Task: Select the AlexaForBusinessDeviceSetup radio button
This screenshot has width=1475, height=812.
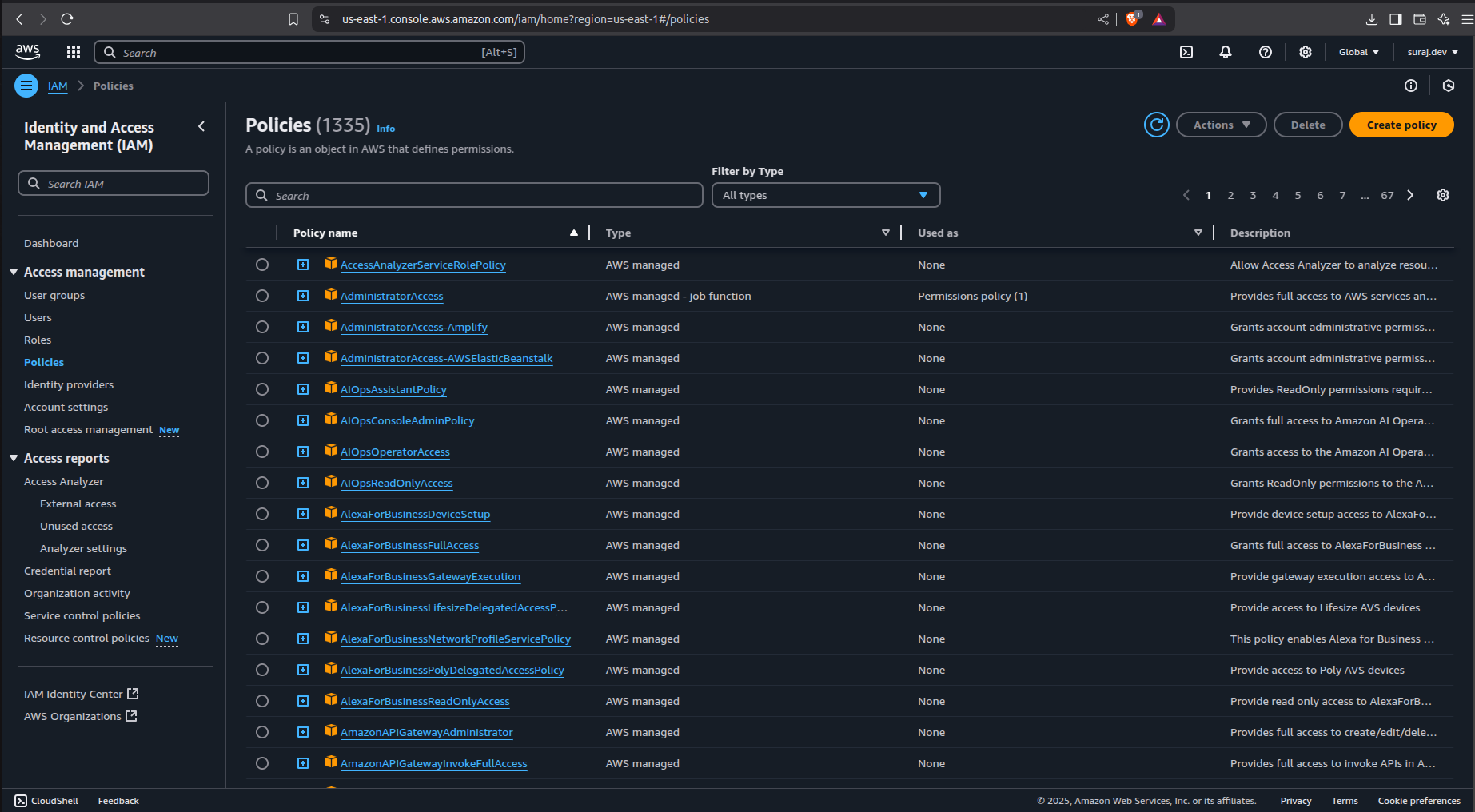Action: [x=262, y=514]
